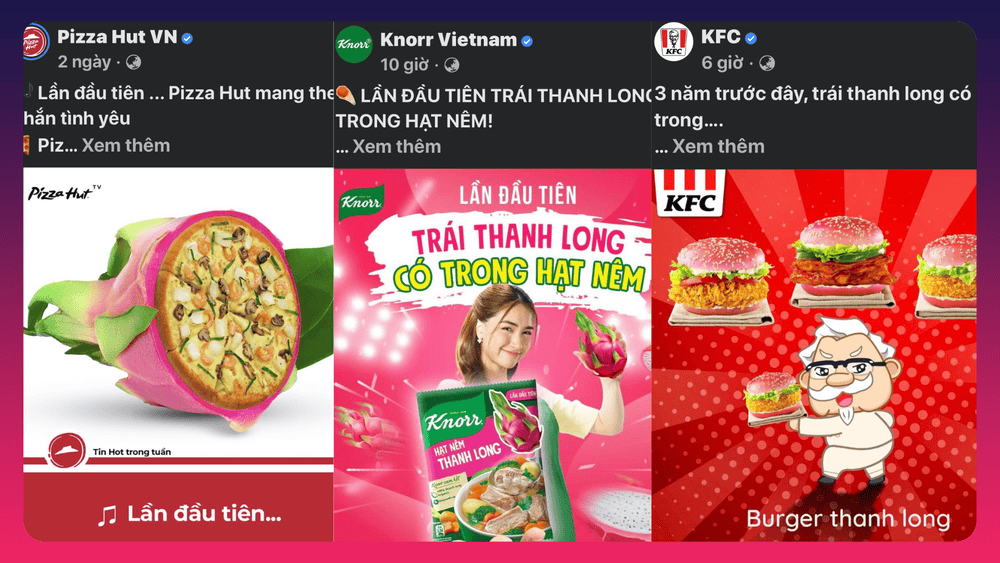This screenshot has width=1000, height=563.
Task: Click the '2 ngày' post timestamp
Action: (x=84, y=62)
